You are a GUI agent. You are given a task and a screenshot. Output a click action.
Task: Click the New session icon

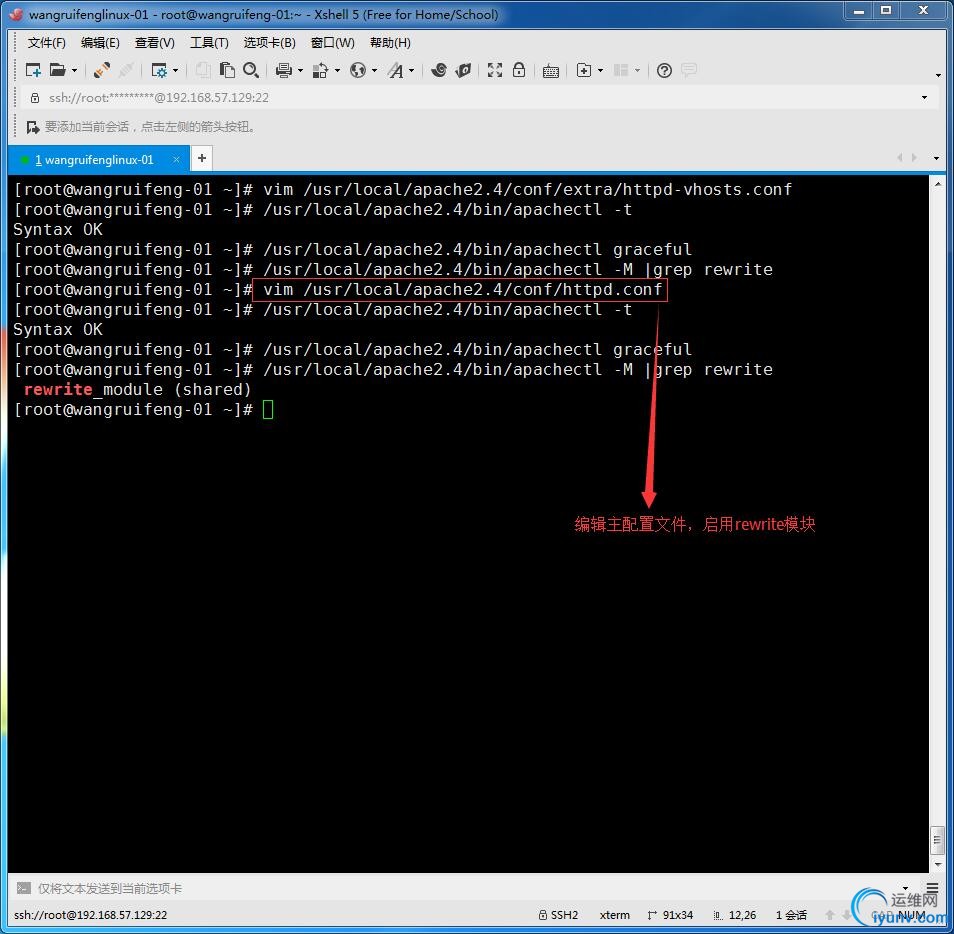33,71
